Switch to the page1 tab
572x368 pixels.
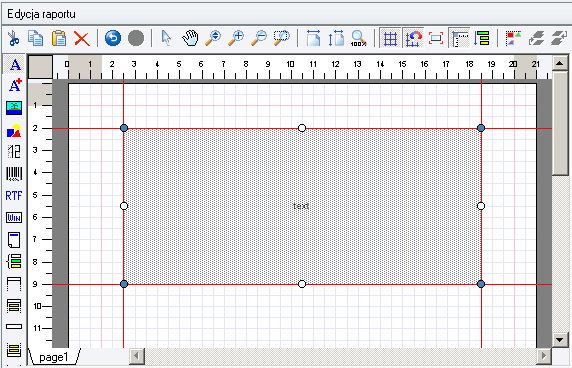(x=54, y=357)
